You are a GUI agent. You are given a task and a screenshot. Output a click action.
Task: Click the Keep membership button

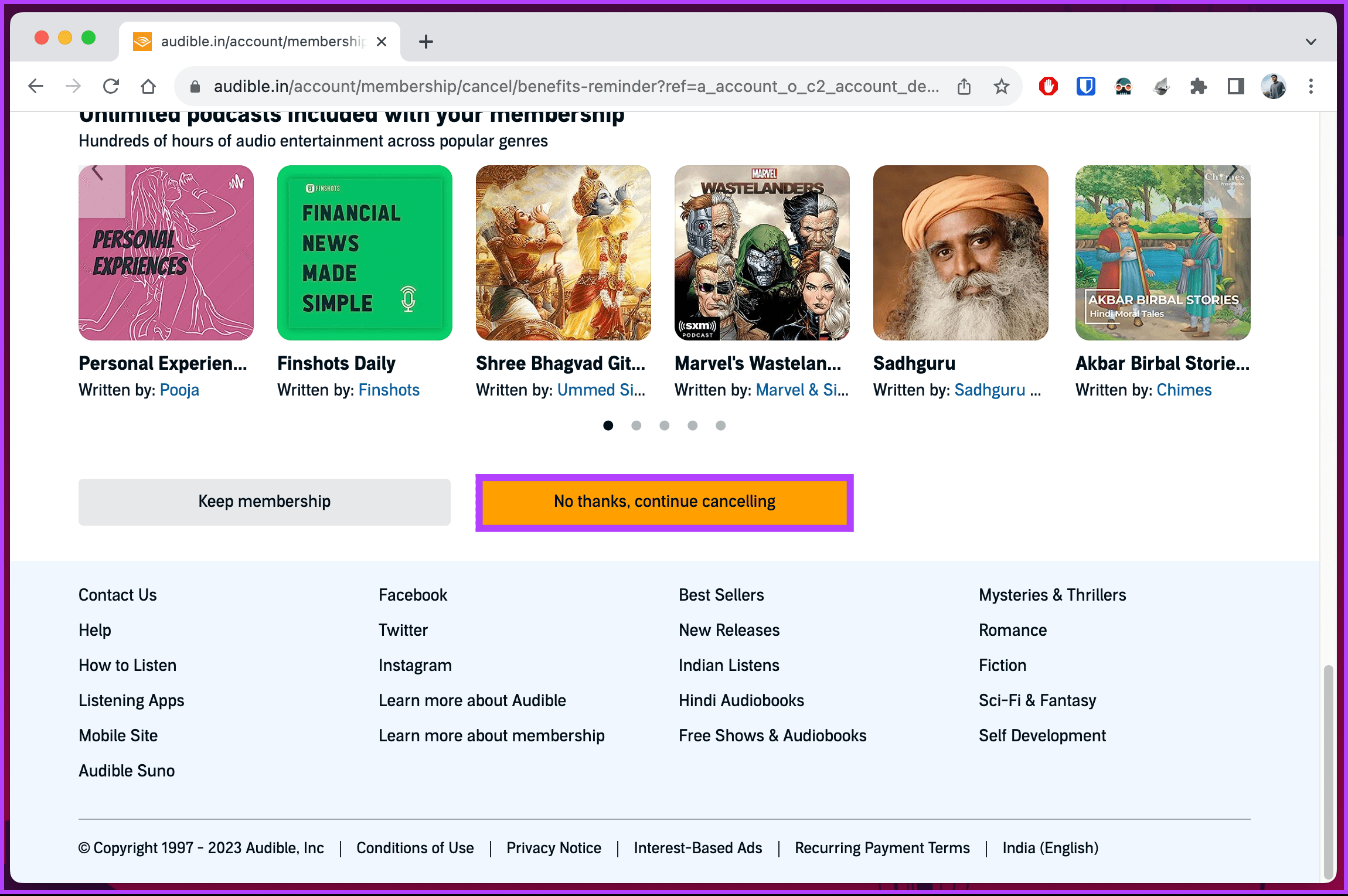click(x=264, y=502)
